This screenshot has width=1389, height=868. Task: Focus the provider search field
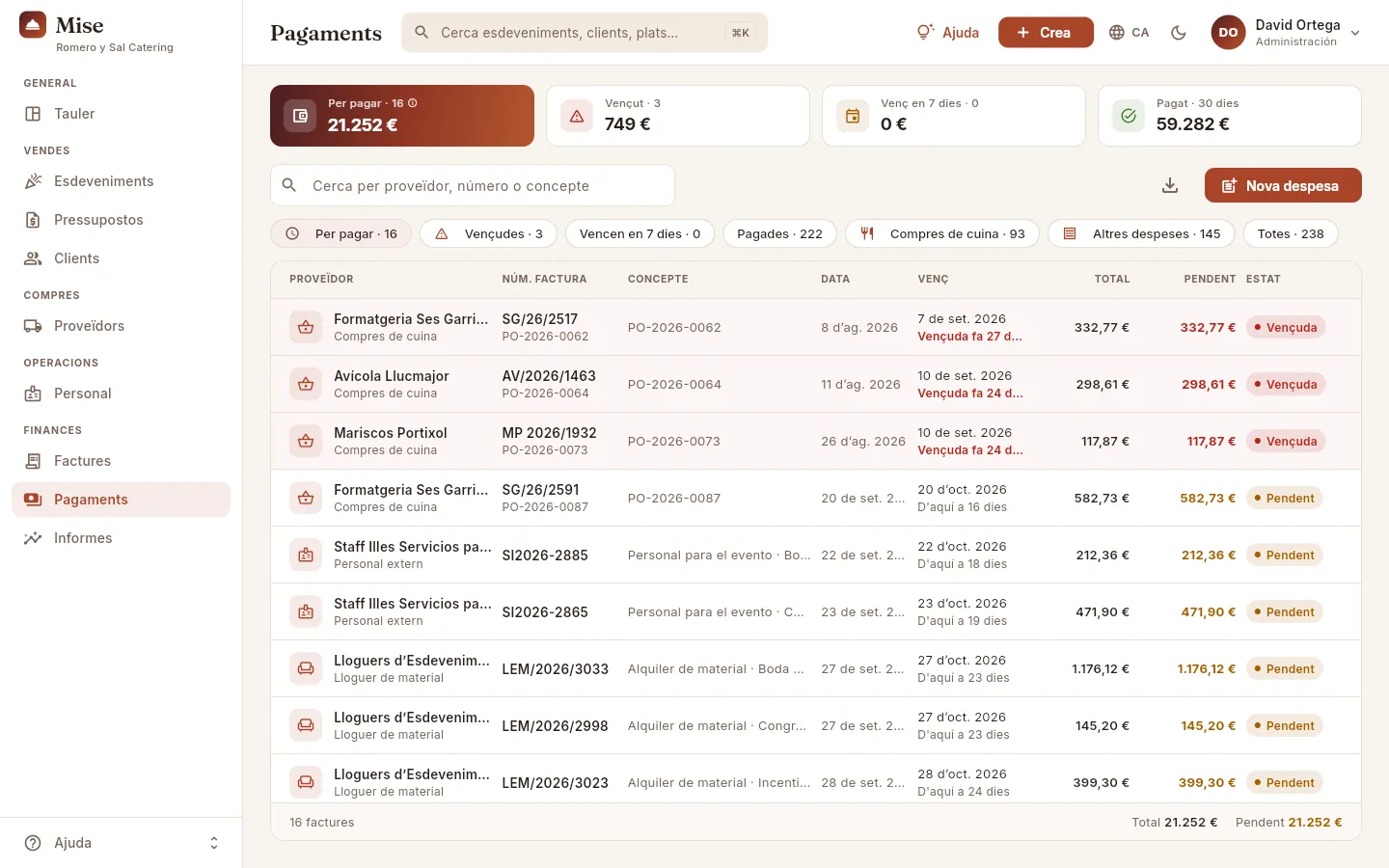473,185
